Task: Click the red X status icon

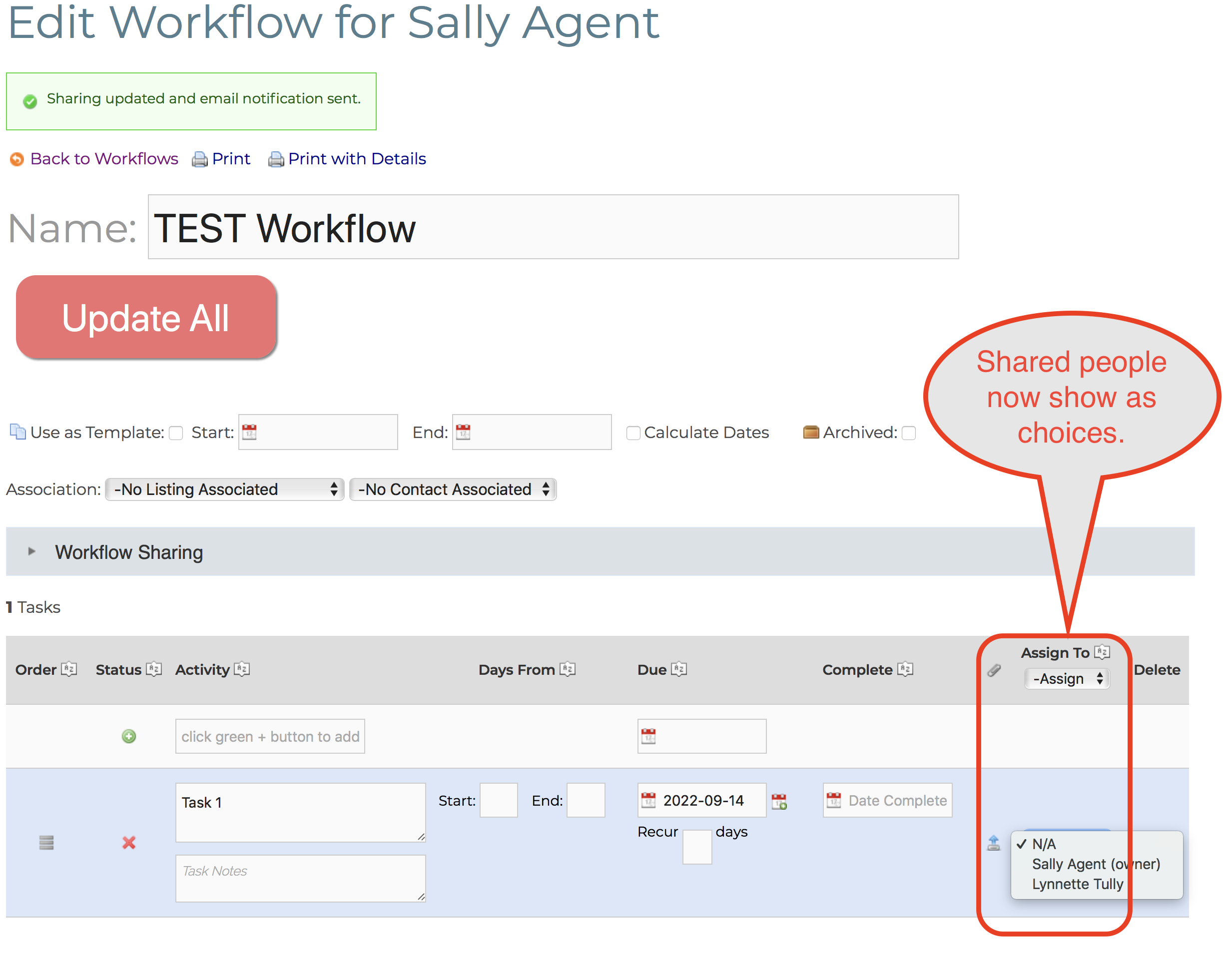Action: (128, 842)
